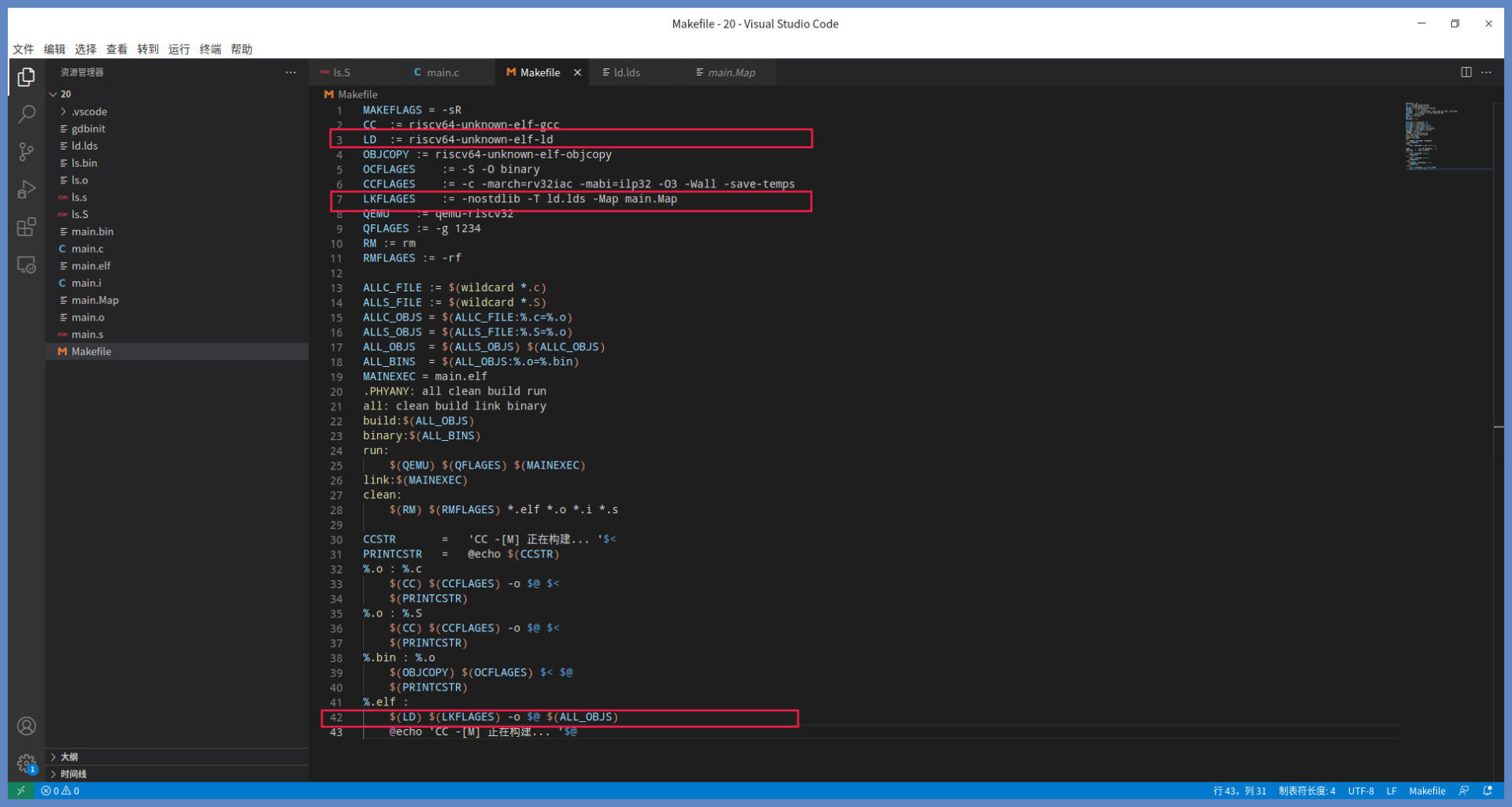Open the Remote Explorer icon
This screenshot has width=1512, height=807.
pyautogui.click(x=26, y=265)
